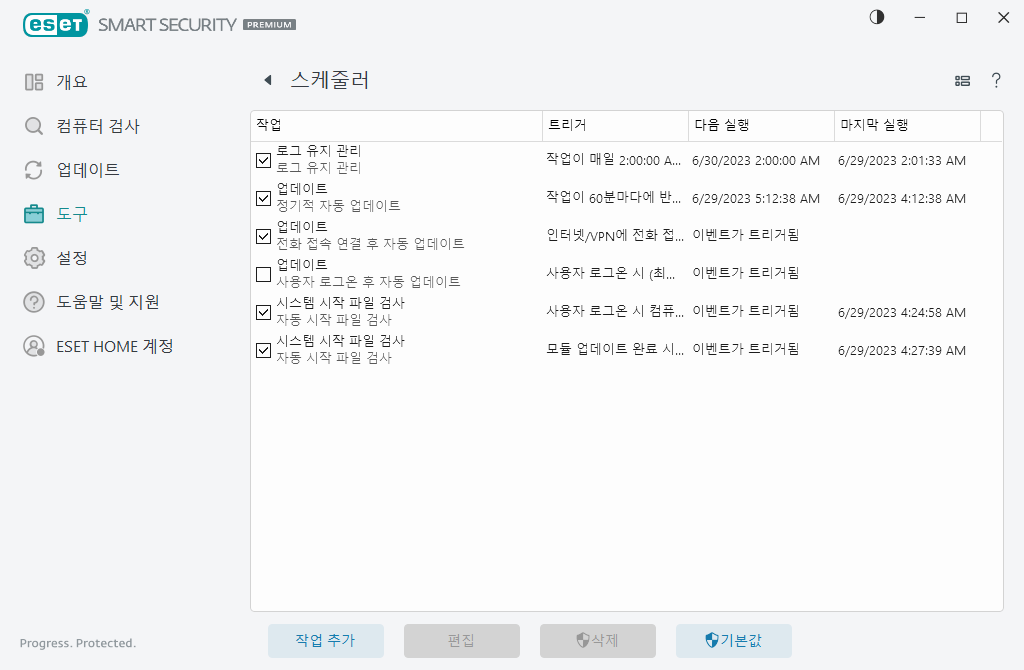
Task: Click the 업데이트 refresh icon
Action: point(35,170)
